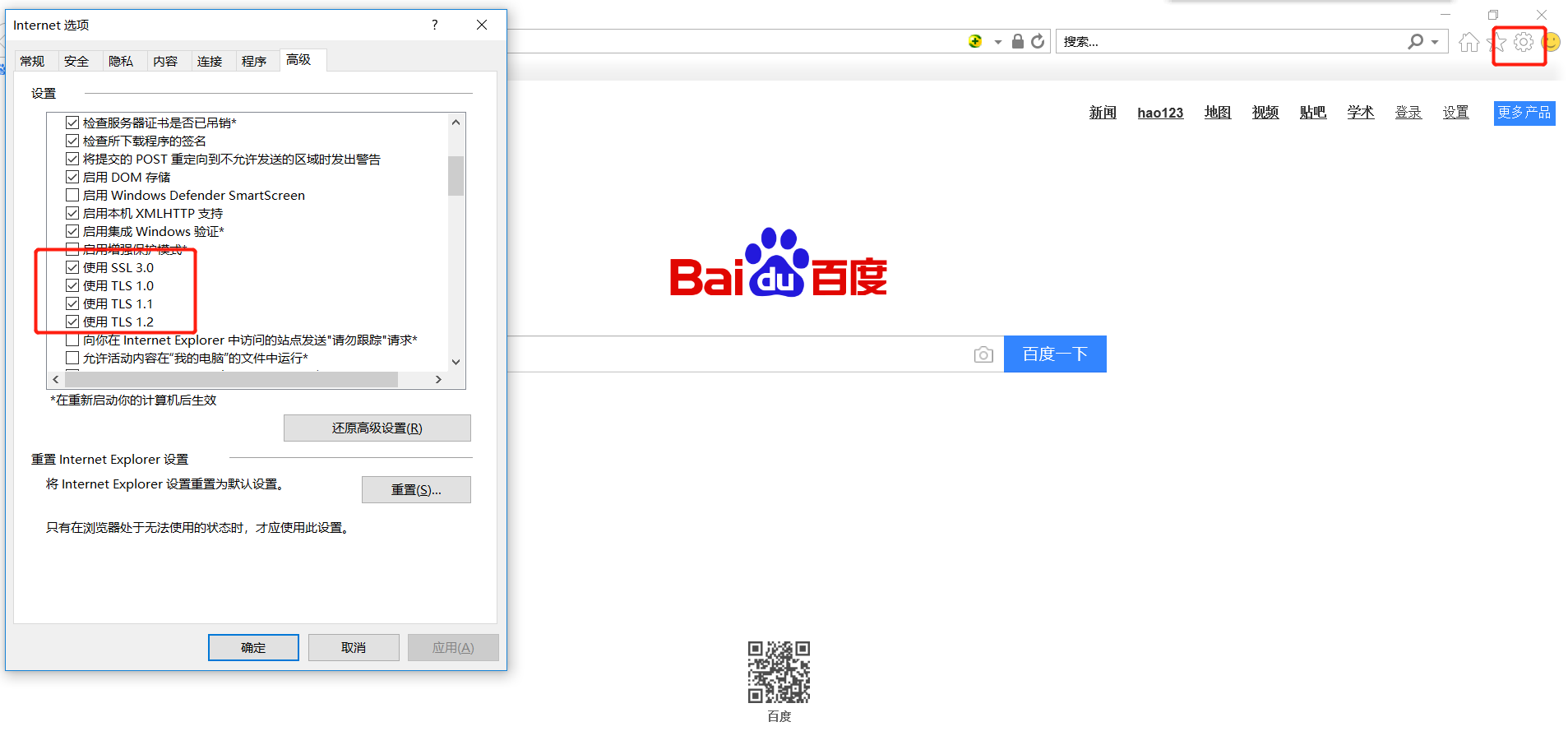
Task: Switch to the 程序 tab
Action: coord(254,61)
